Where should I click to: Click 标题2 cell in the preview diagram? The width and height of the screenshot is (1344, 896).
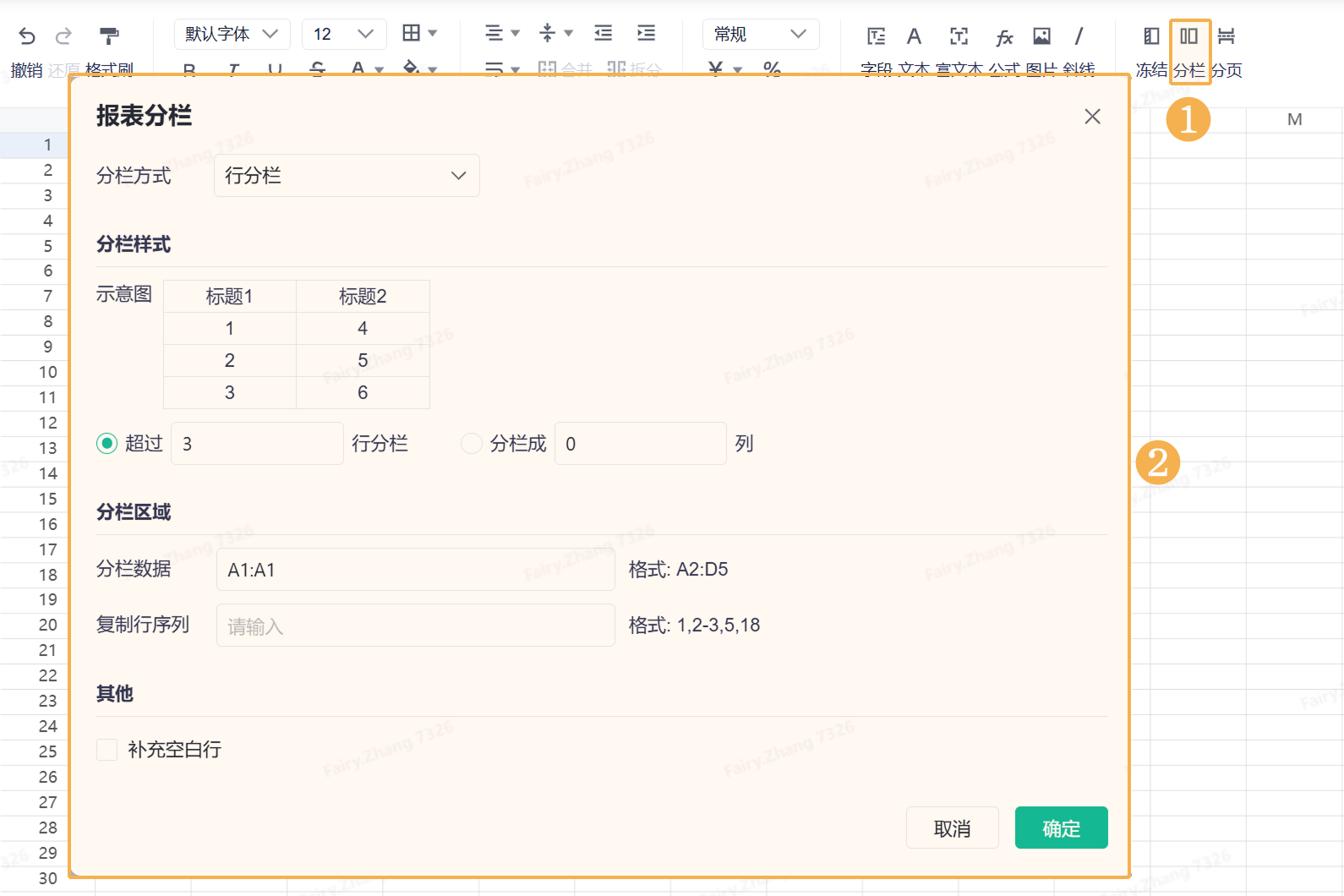click(x=363, y=297)
